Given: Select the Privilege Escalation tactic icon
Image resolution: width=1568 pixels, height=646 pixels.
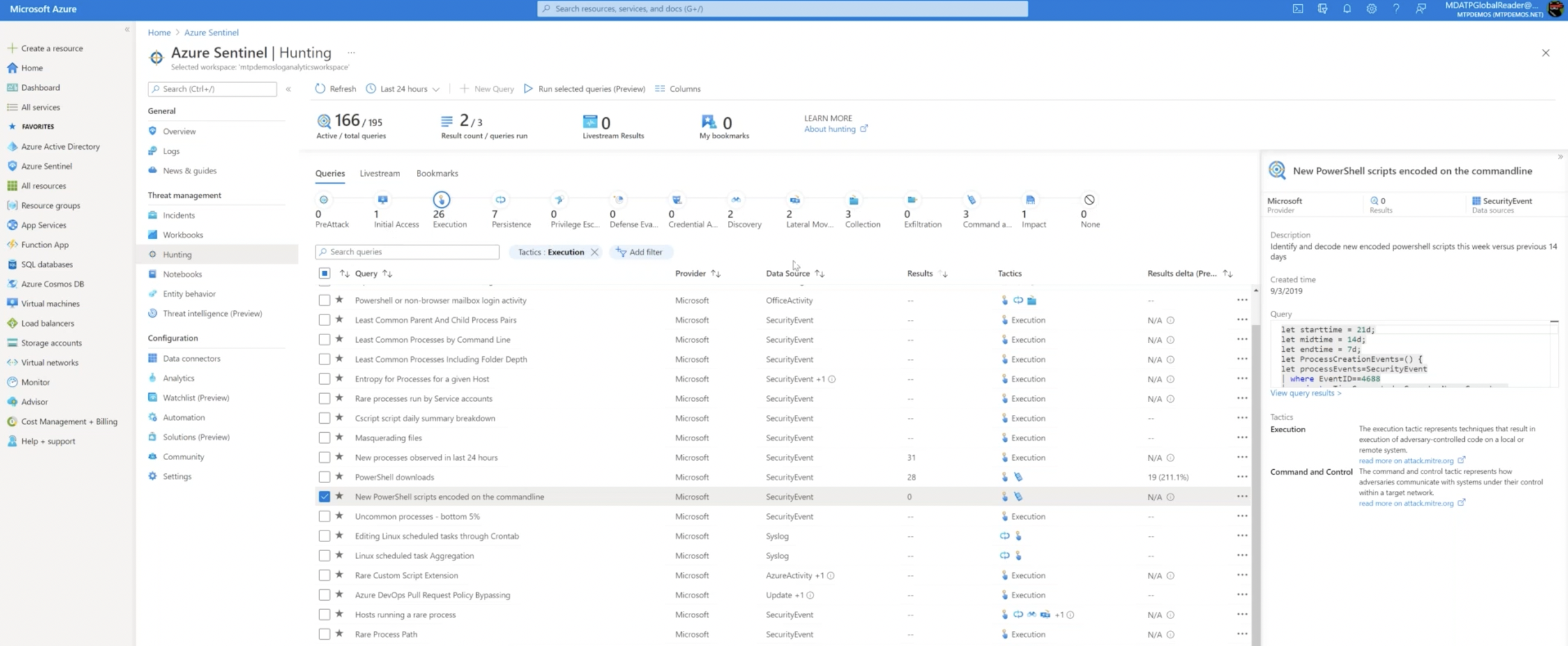Looking at the screenshot, I should coord(559,200).
